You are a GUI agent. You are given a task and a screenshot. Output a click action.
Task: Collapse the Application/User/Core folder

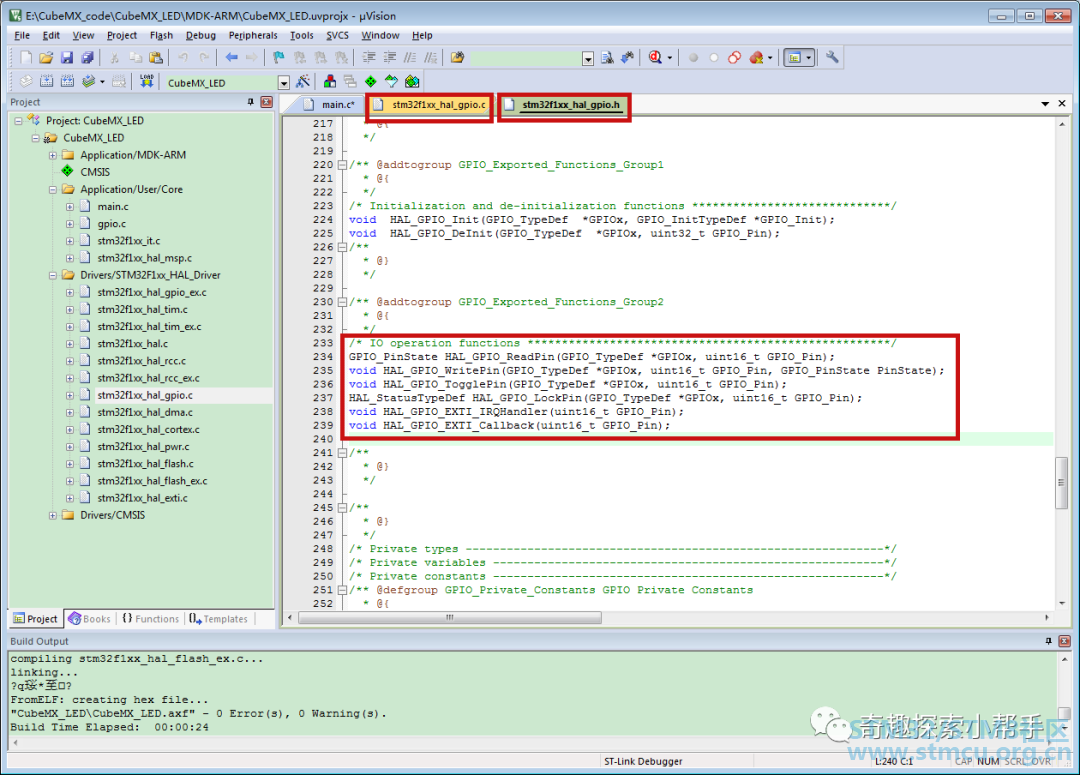(53, 189)
